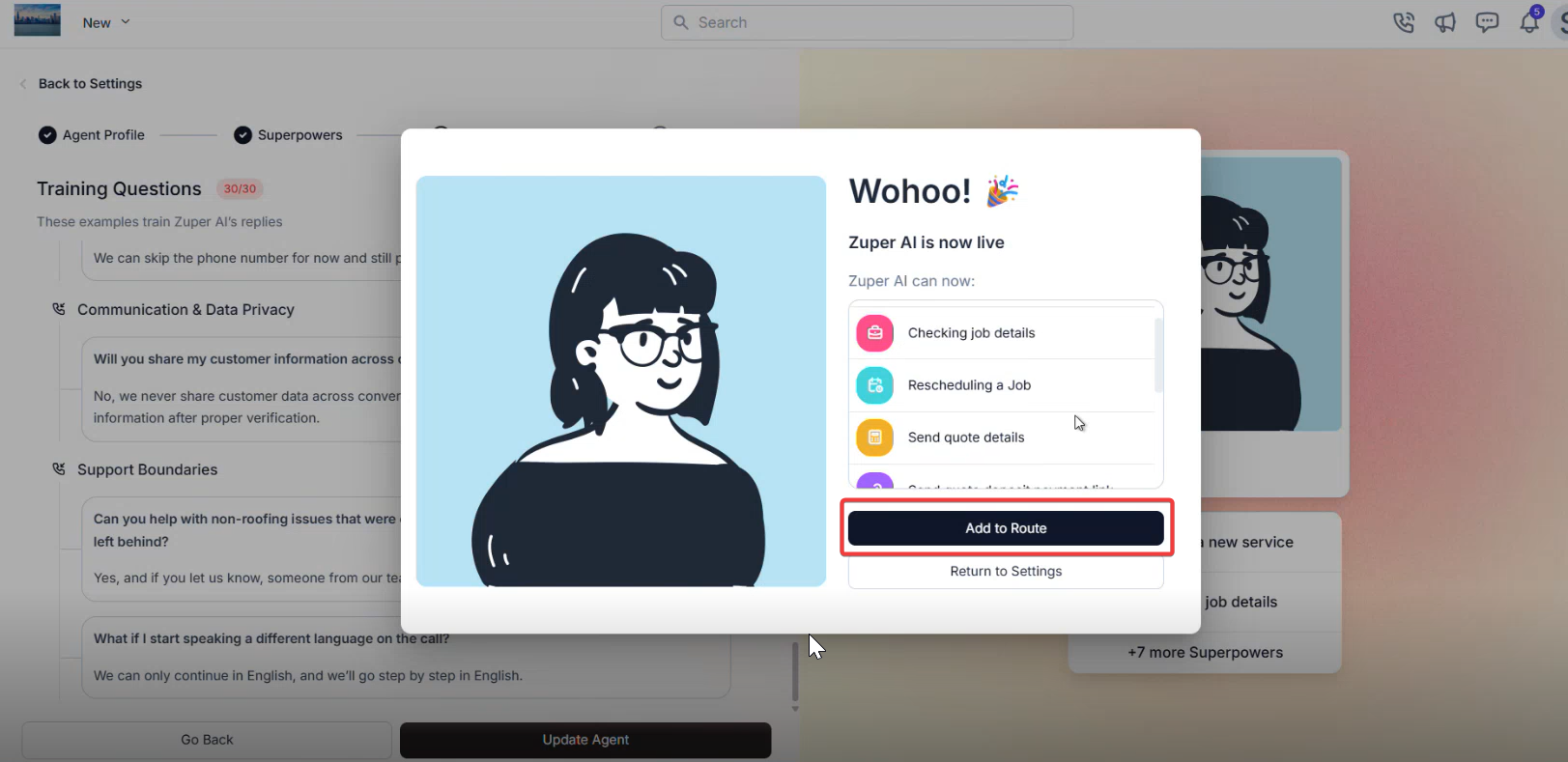Click the company logo thumbnail
1568x762 pixels.
tap(38, 19)
